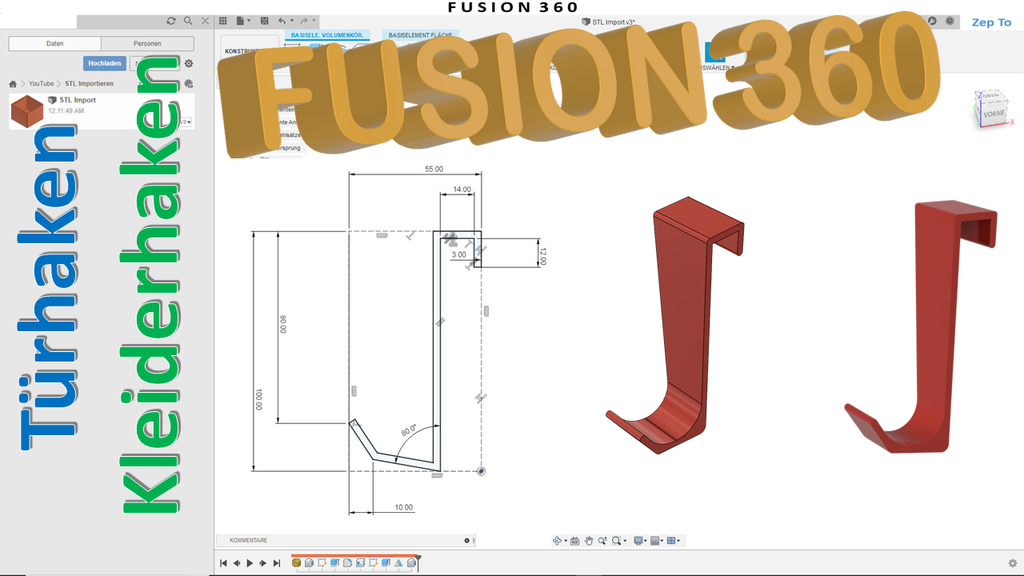
Task: Select the 100.00 sketch dimension
Action: tap(259, 400)
